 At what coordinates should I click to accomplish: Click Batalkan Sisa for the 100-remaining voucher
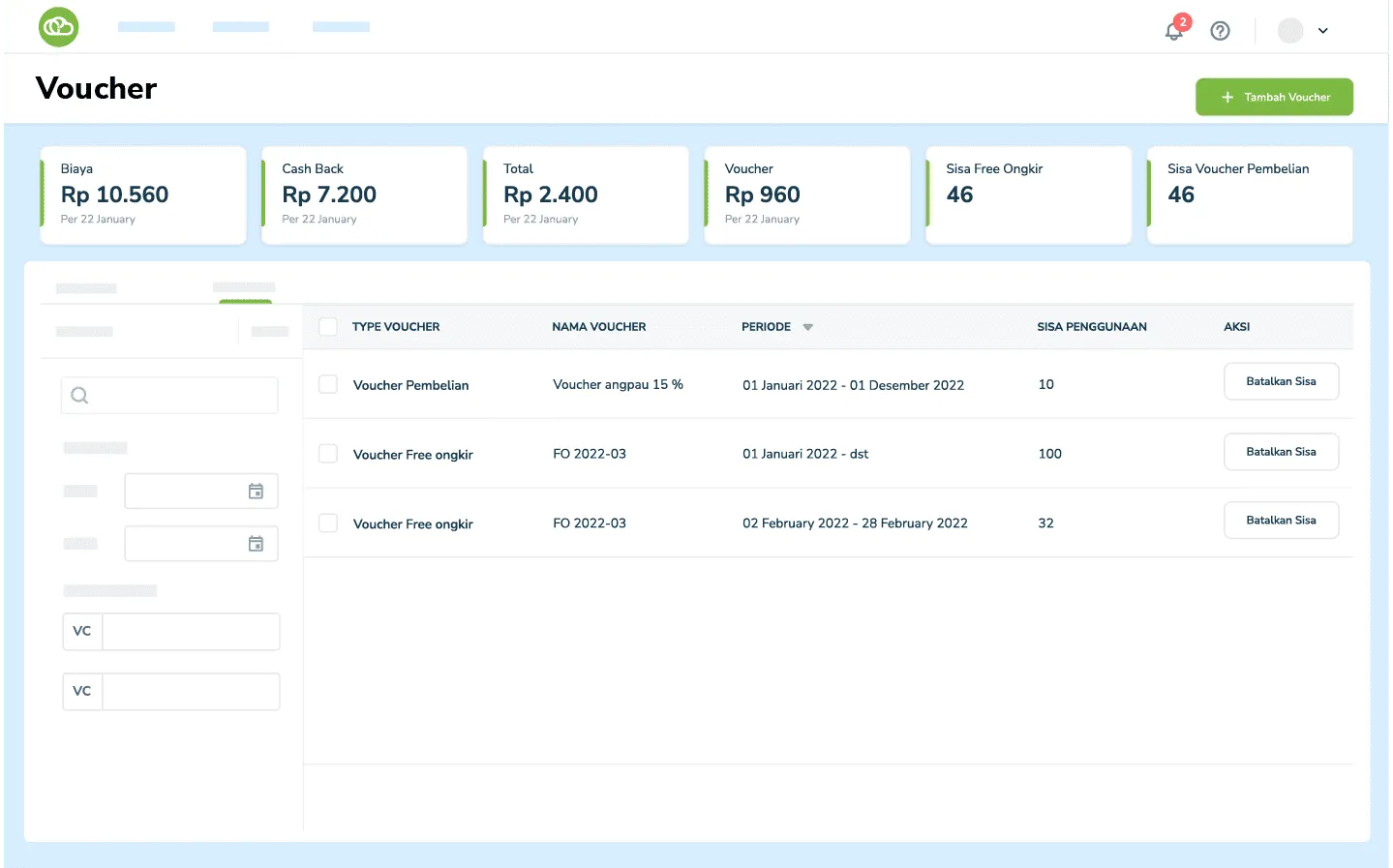pos(1281,452)
